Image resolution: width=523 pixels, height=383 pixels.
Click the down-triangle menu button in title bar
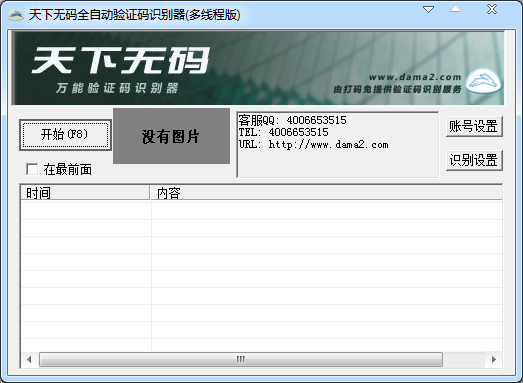pyautogui.click(x=429, y=10)
